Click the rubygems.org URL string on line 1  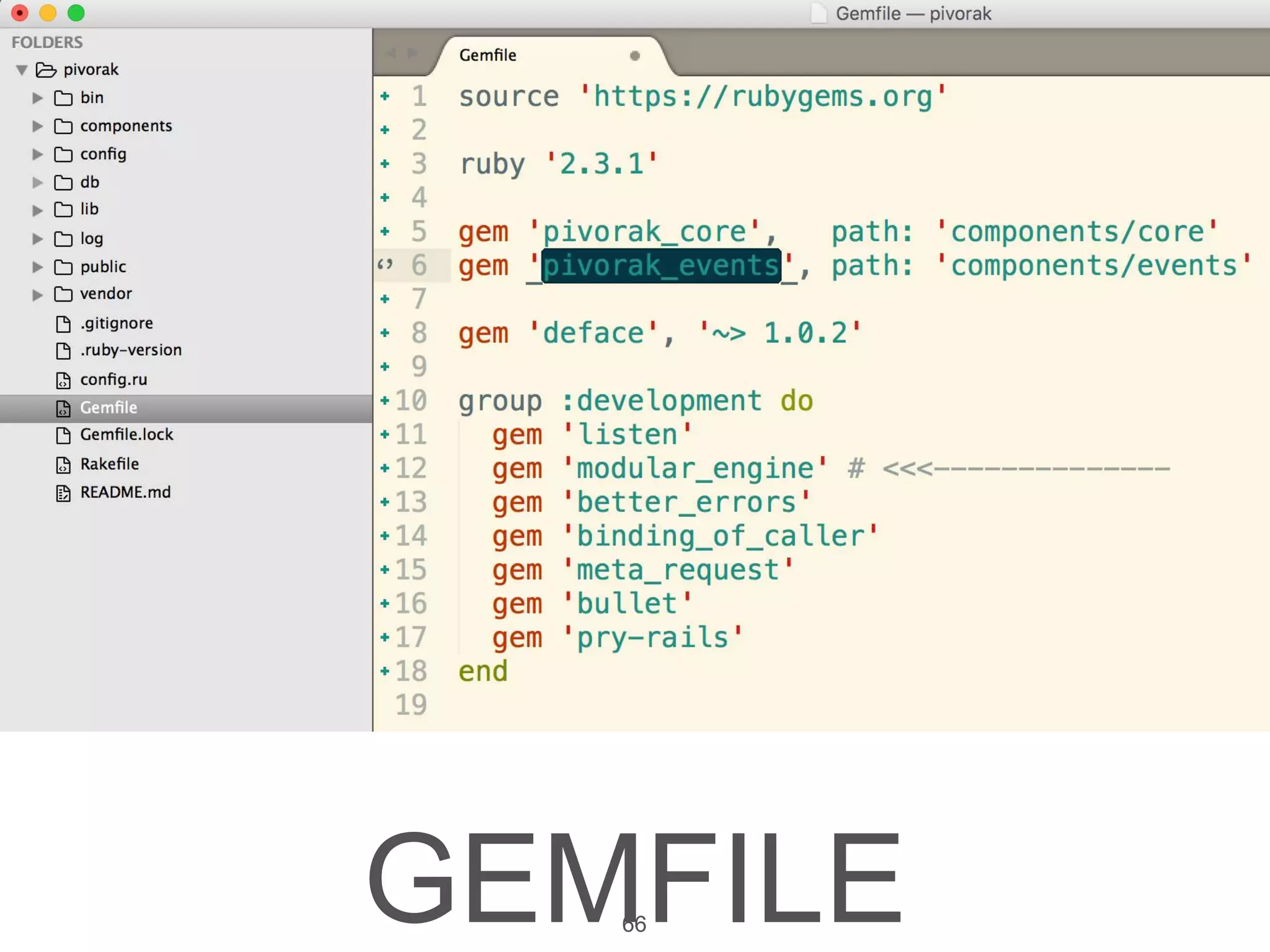(x=763, y=97)
